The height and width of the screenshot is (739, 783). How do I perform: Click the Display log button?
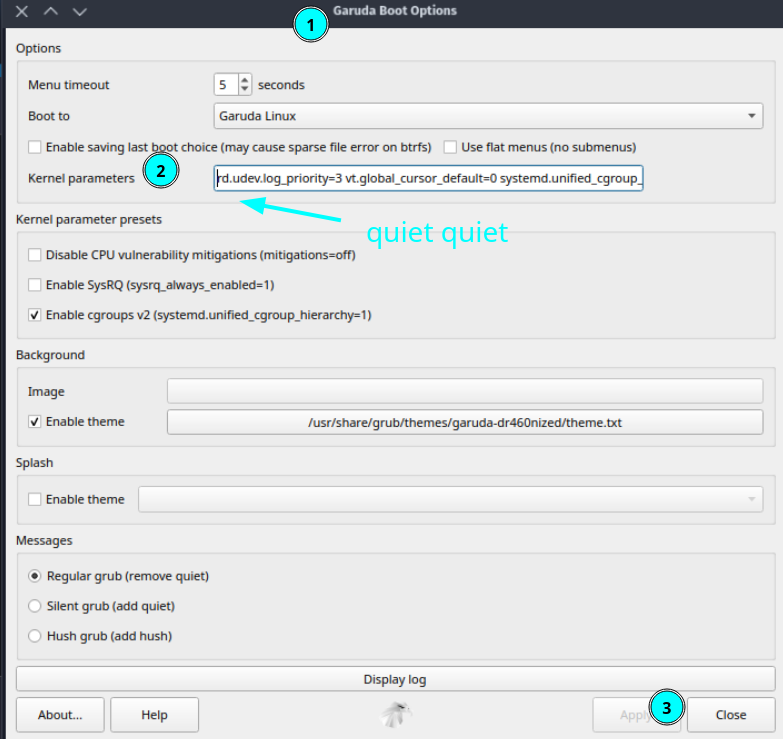[x=395, y=679]
